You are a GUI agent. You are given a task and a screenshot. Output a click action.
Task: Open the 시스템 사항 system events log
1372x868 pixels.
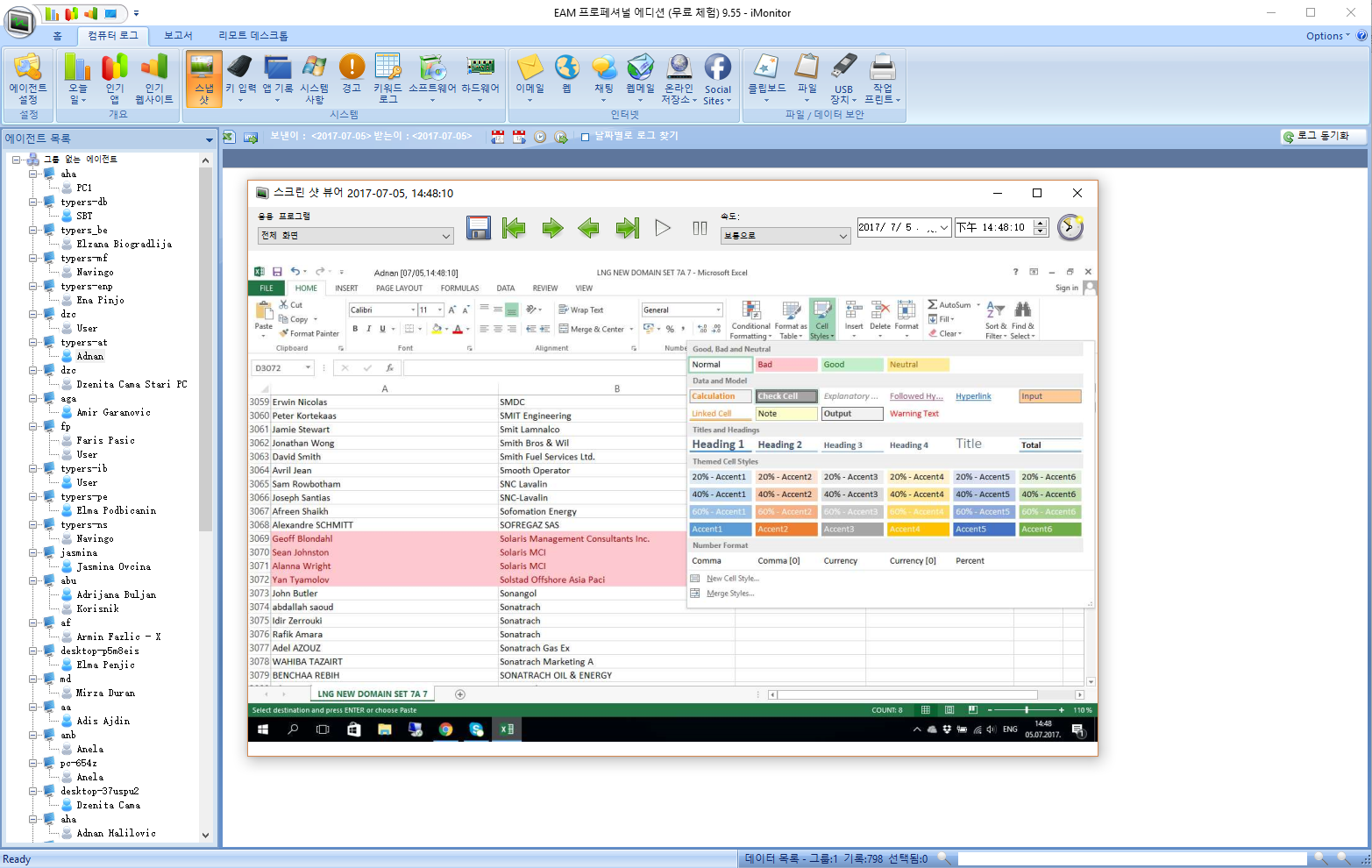314,79
